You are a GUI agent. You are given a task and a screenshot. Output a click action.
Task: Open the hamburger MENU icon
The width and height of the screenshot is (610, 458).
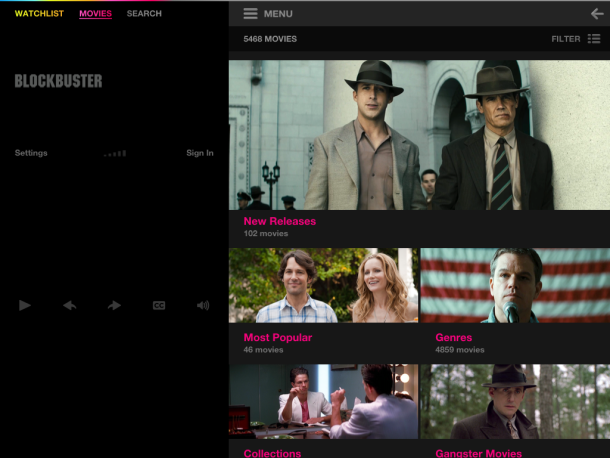tap(251, 14)
